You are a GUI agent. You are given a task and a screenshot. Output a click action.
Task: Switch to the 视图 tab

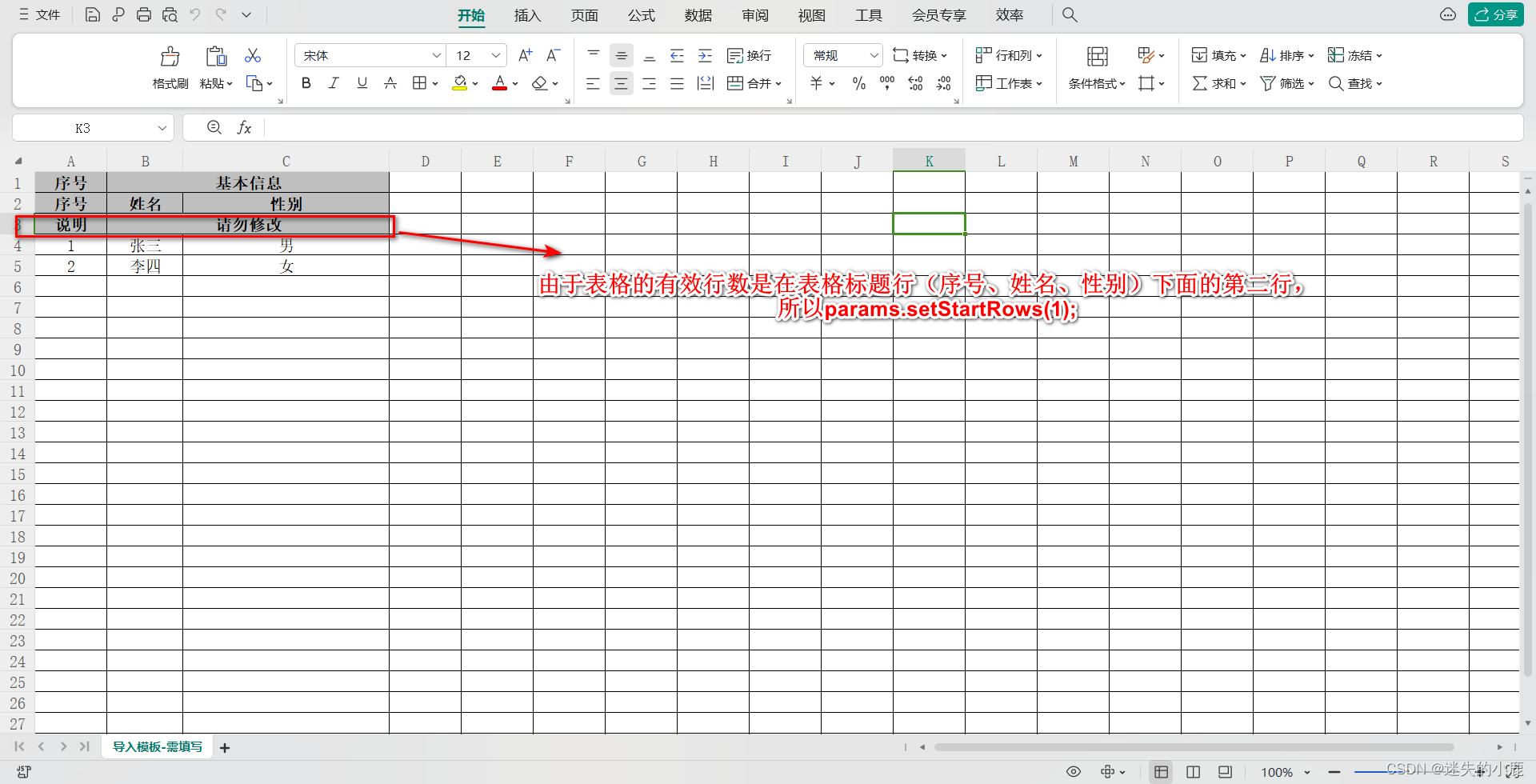pos(811,14)
